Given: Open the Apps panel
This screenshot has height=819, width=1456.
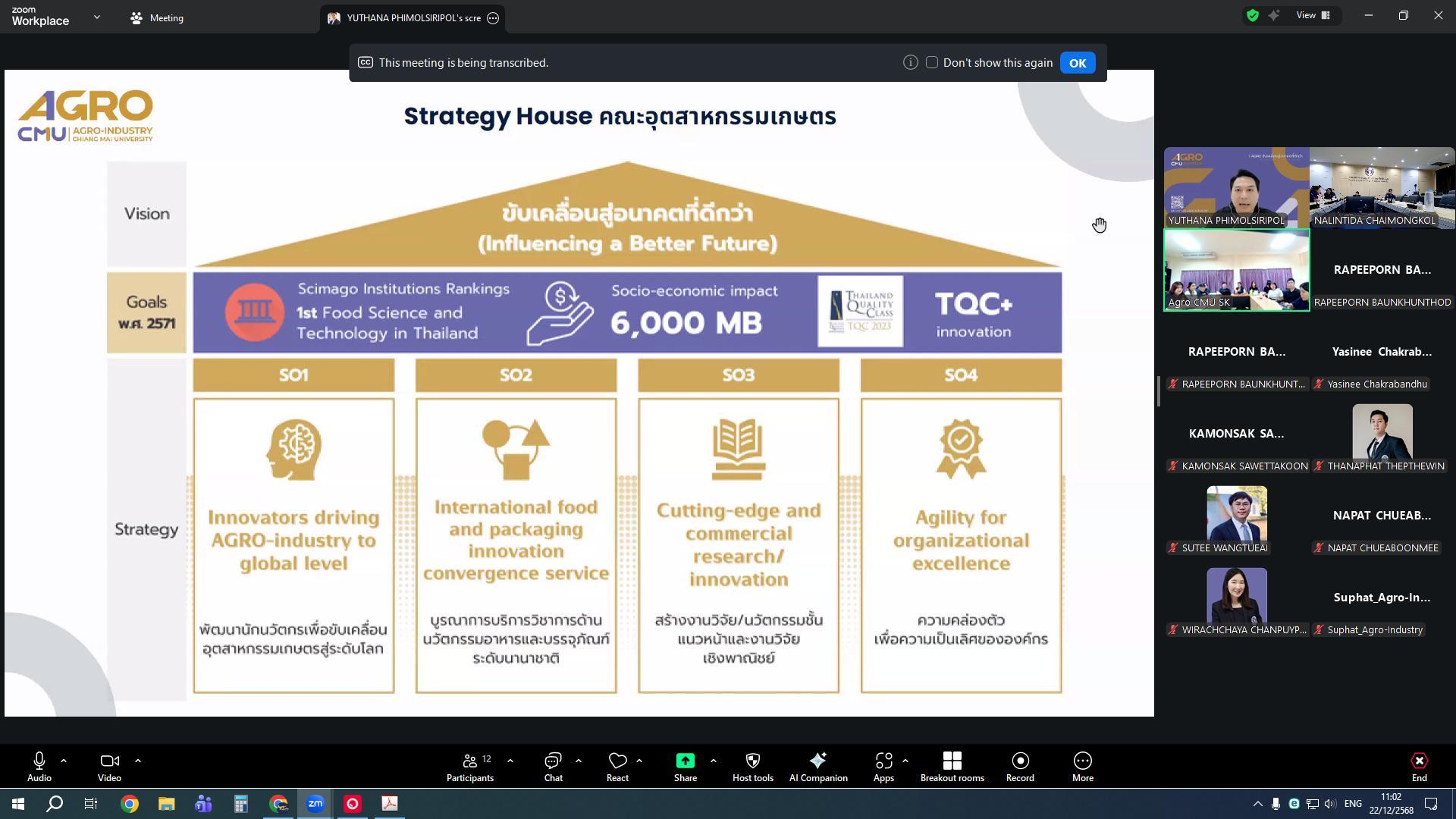Looking at the screenshot, I should [x=883, y=766].
